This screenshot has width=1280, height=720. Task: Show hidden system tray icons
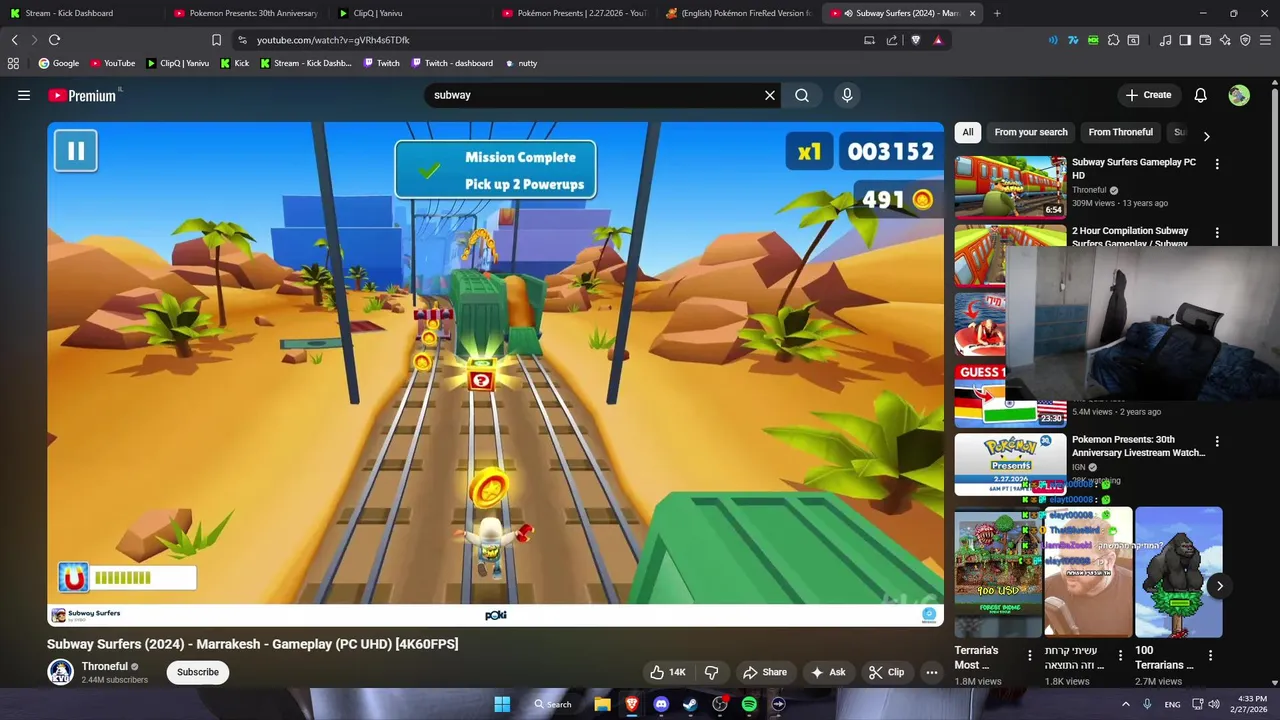pyautogui.click(x=1125, y=704)
